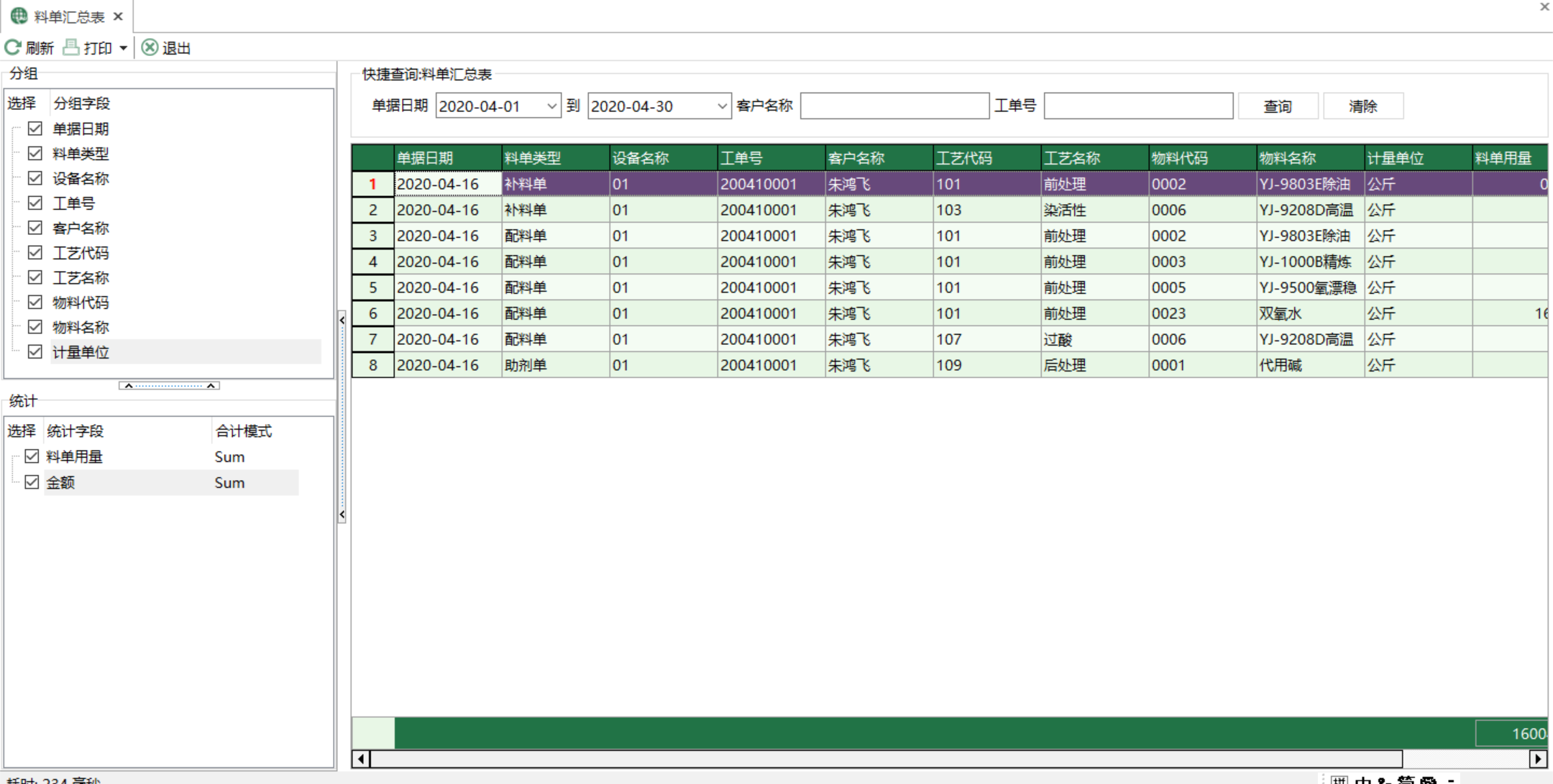
Task: Click the 工艺代码 column header
Action: (x=986, y=158)
